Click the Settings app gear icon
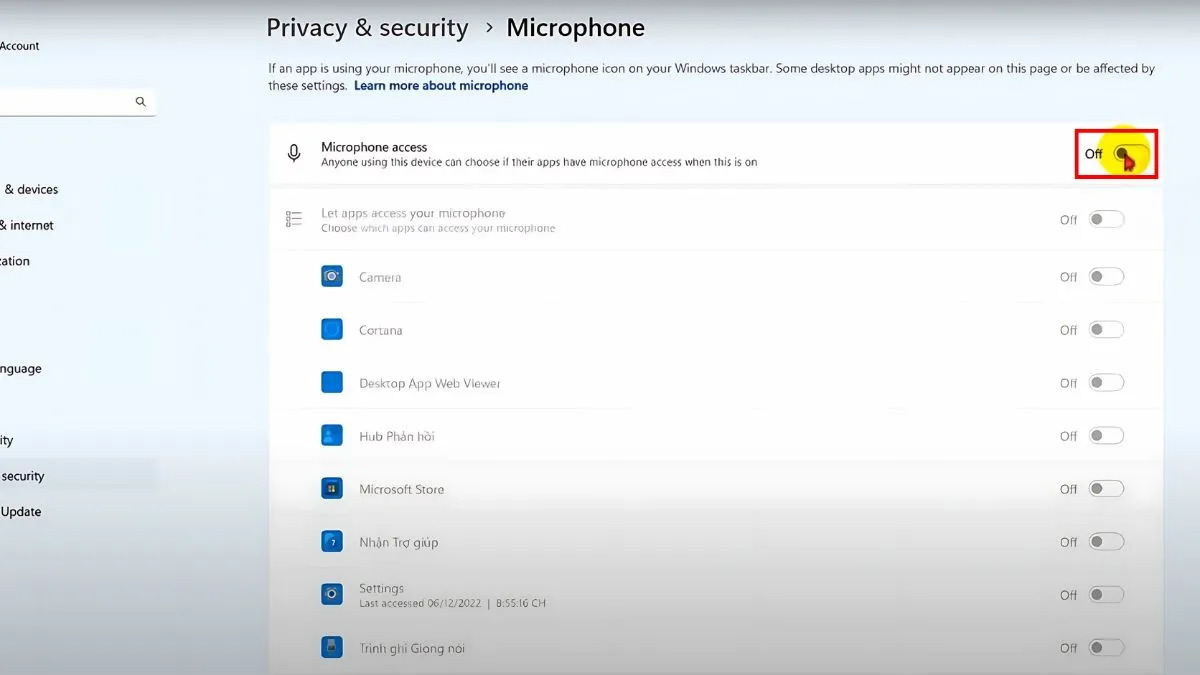The height and width of the screenshot is (675, 1200). (332, 595)
